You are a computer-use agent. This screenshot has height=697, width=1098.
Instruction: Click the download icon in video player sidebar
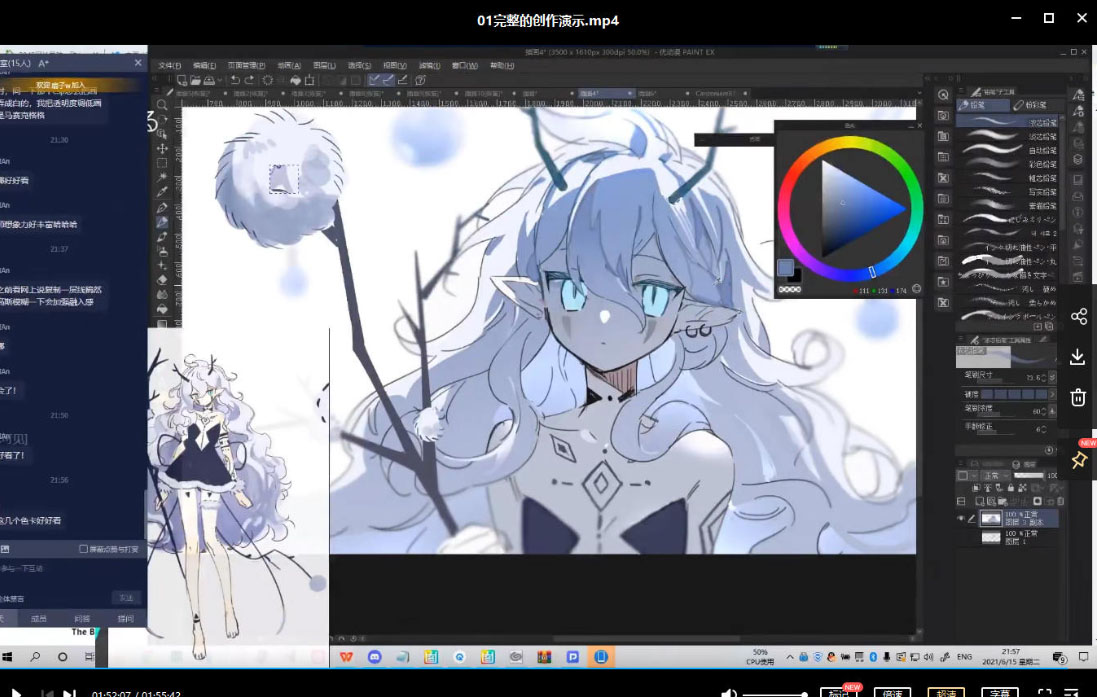click(x=1078, y=357)
